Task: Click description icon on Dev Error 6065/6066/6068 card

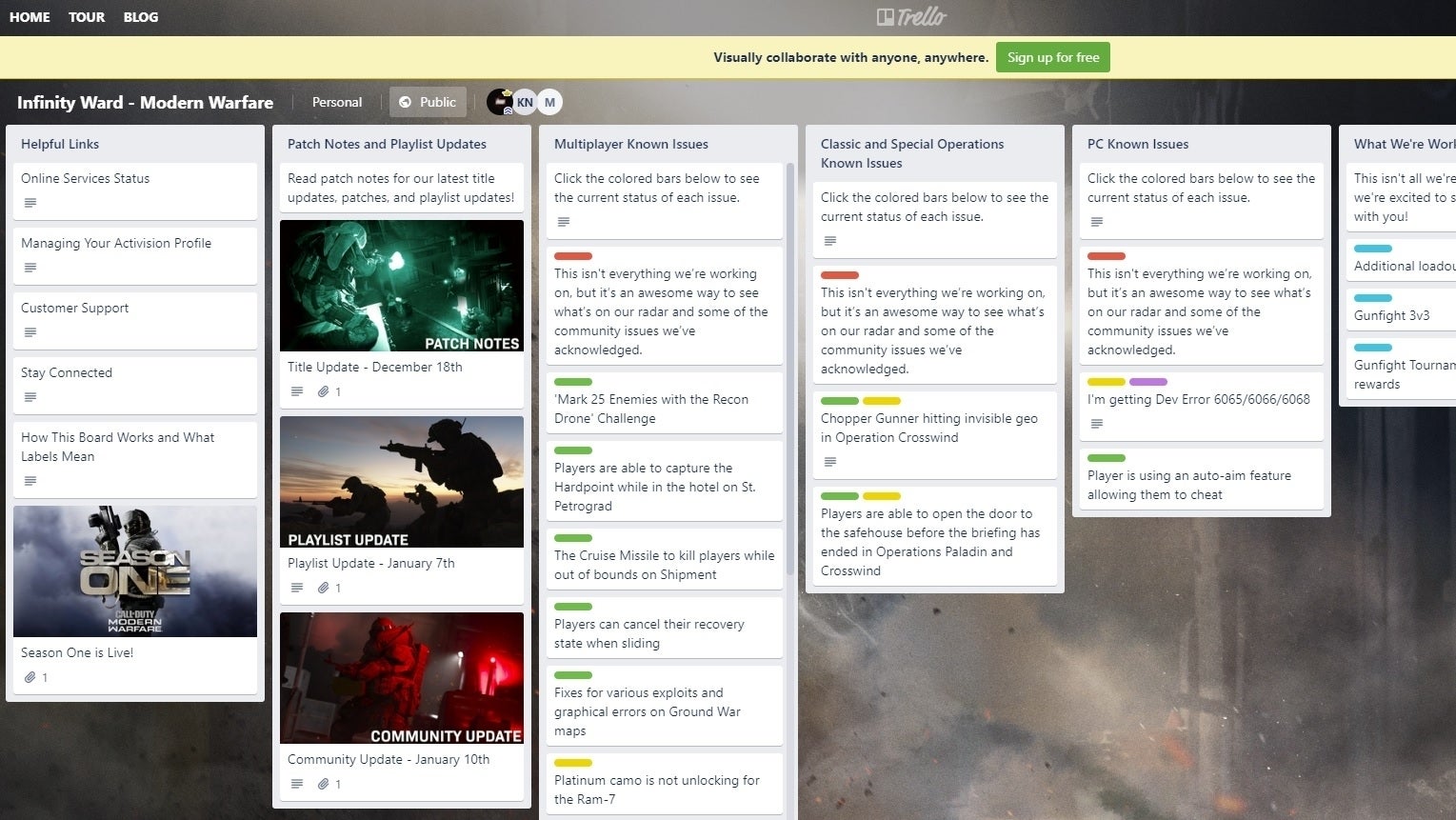Action: pos(1097,424)
